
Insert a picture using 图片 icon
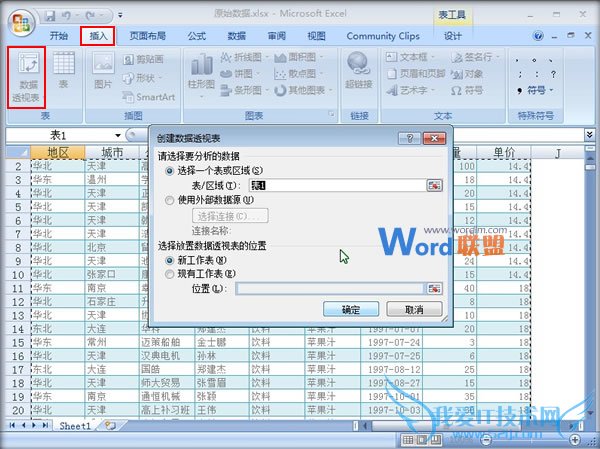point(103,70)
